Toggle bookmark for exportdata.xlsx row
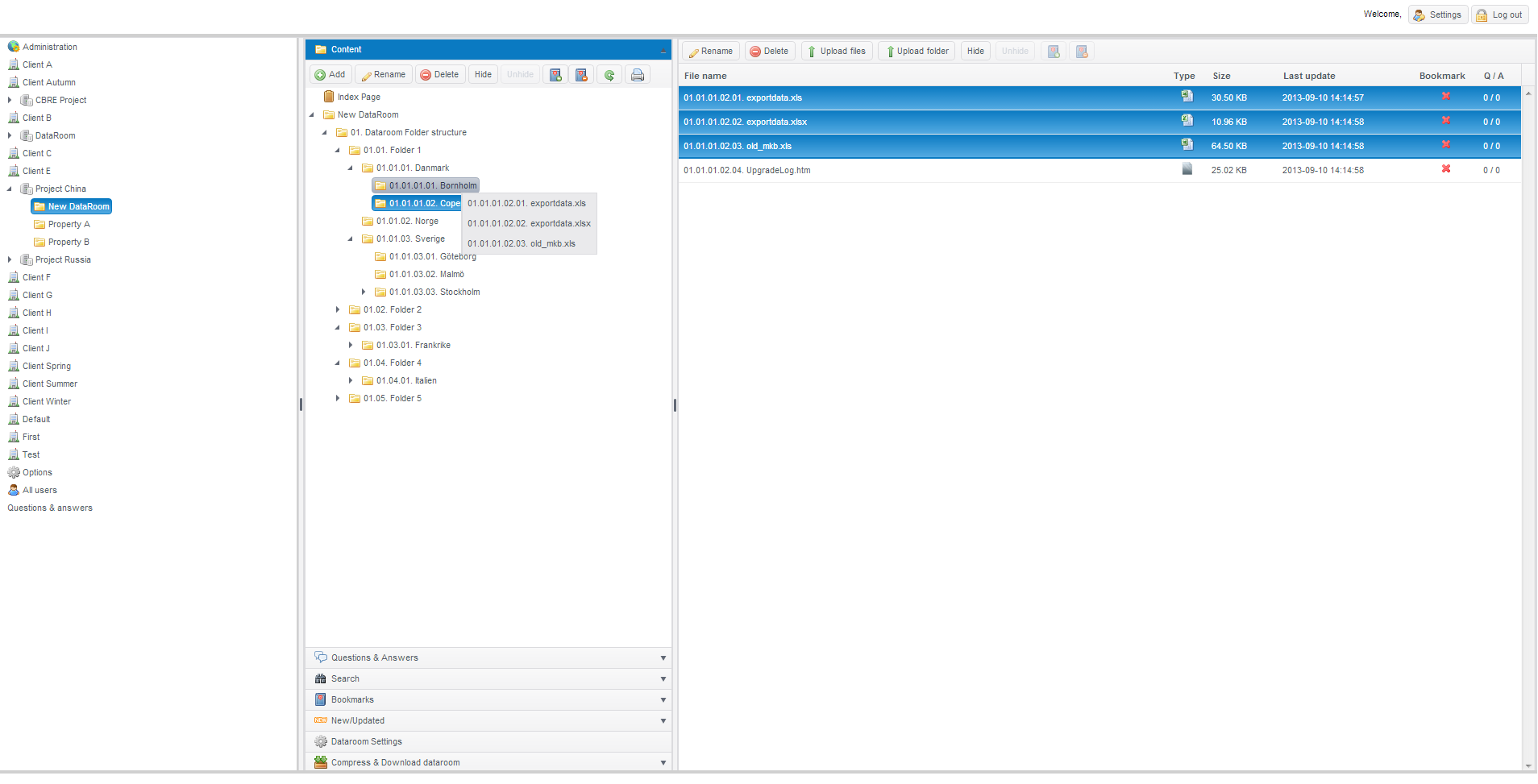1538x784 pixels. (x=1446, y=121)
